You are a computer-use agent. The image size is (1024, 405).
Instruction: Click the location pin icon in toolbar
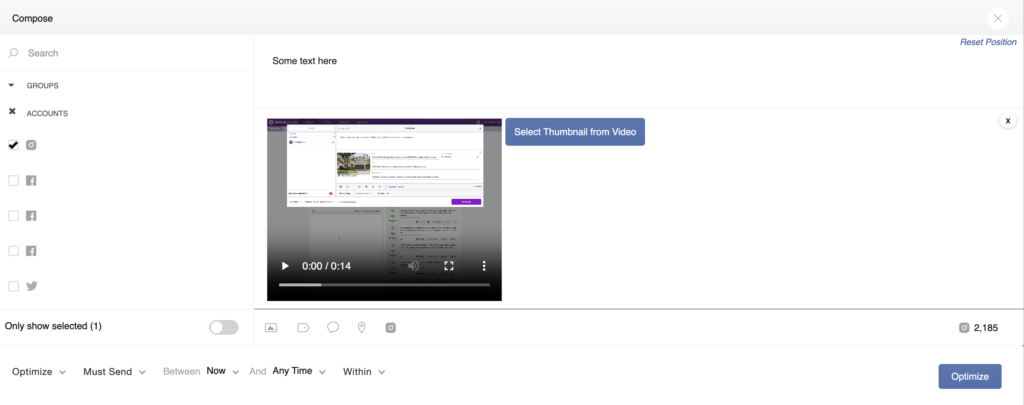click(x=362, y=328)
